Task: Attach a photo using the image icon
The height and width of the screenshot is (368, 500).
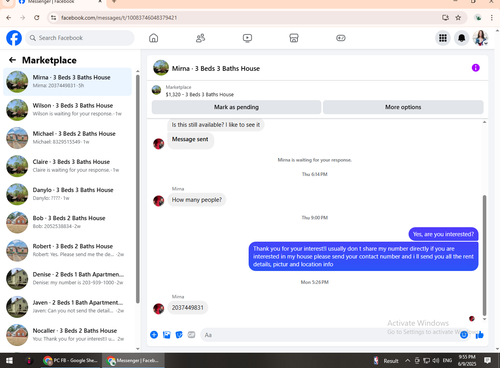Action: (166, 335)
